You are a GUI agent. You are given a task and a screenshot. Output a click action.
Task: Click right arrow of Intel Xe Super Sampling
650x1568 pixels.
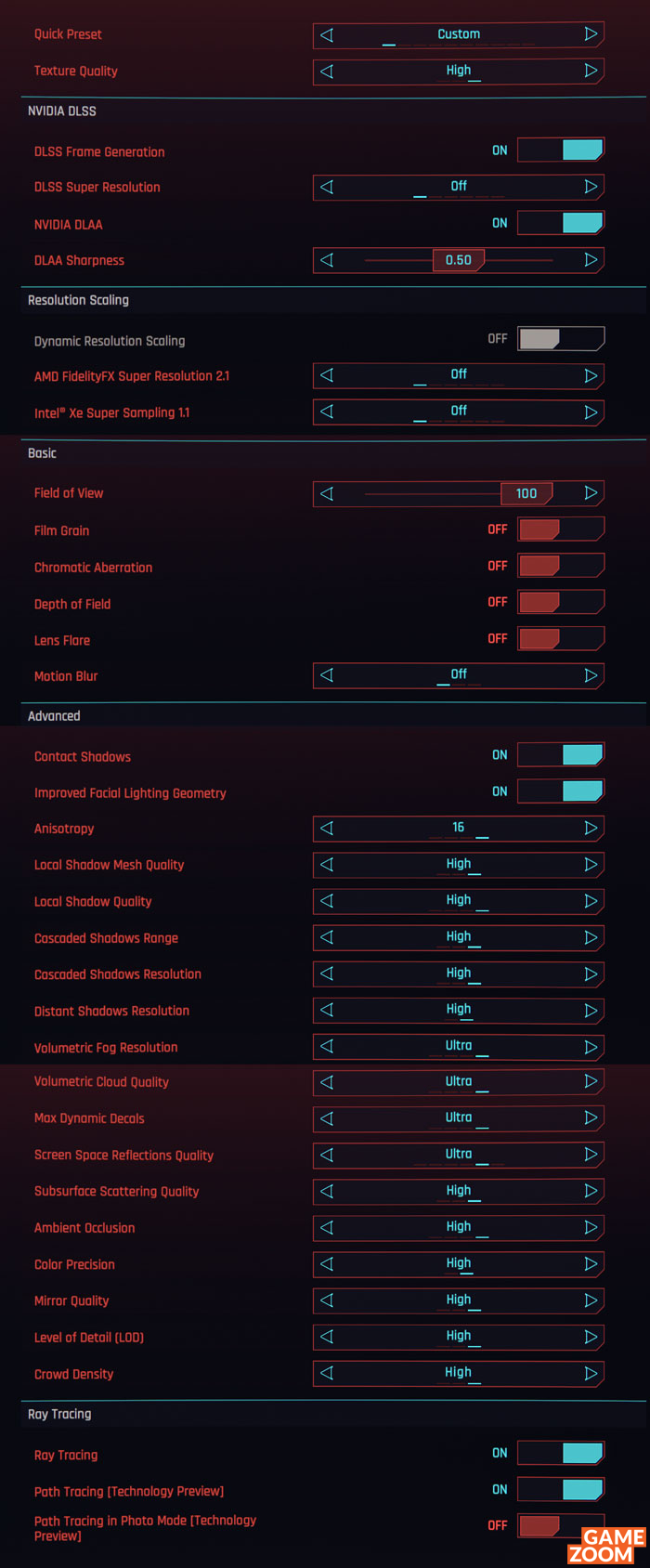[591, 412]
